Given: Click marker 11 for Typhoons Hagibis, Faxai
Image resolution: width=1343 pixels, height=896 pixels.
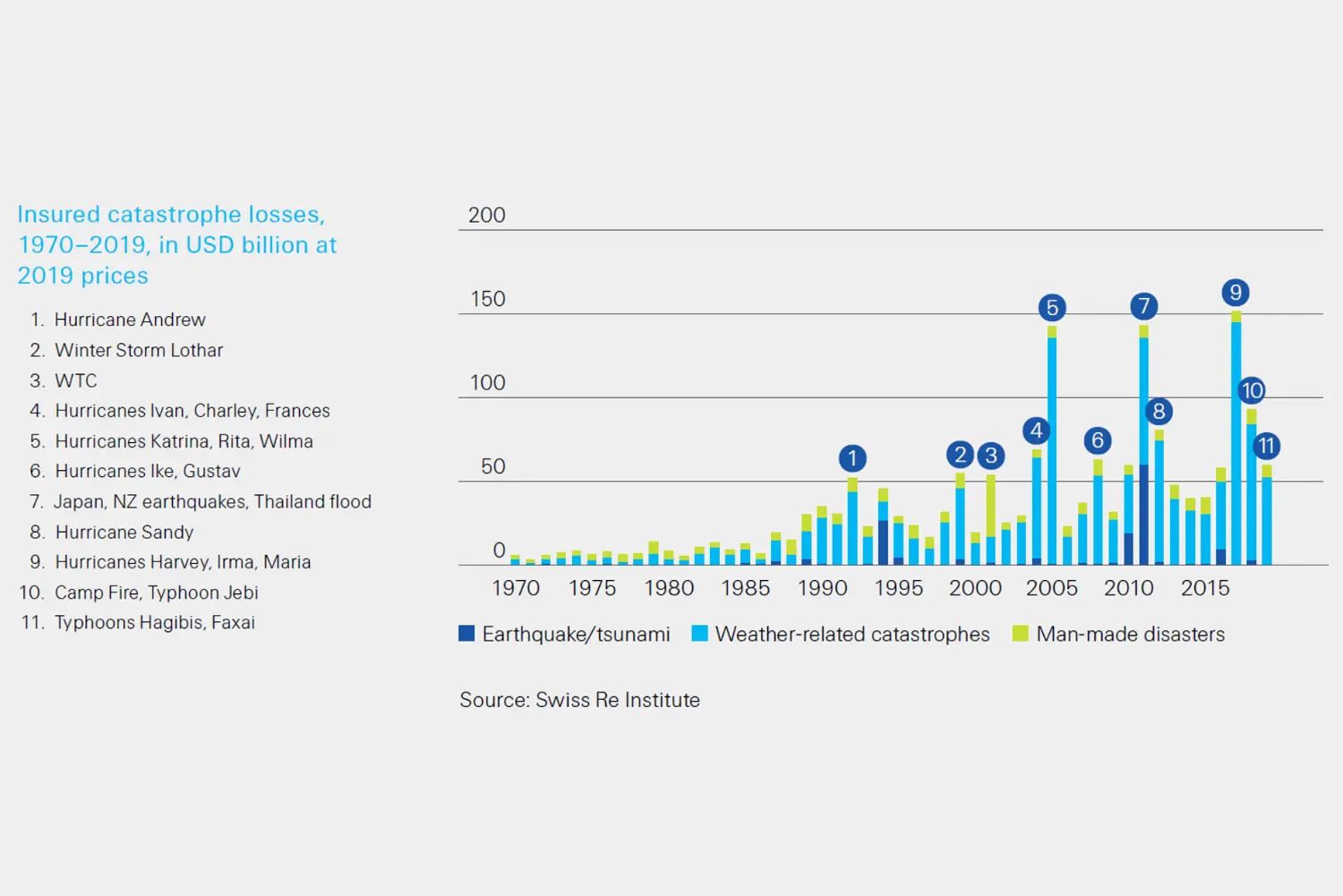Looking at the screenshot, I should pos(1267,445).
